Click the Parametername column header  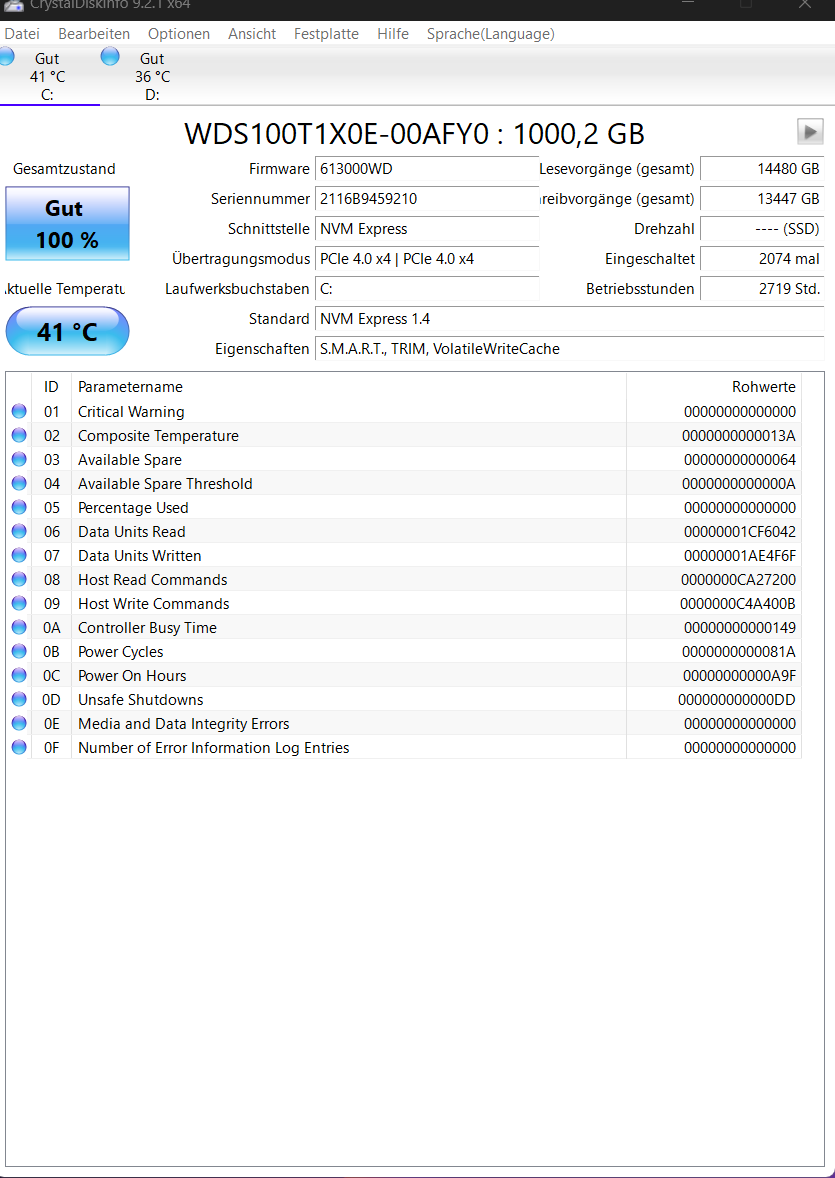(349, 387)
